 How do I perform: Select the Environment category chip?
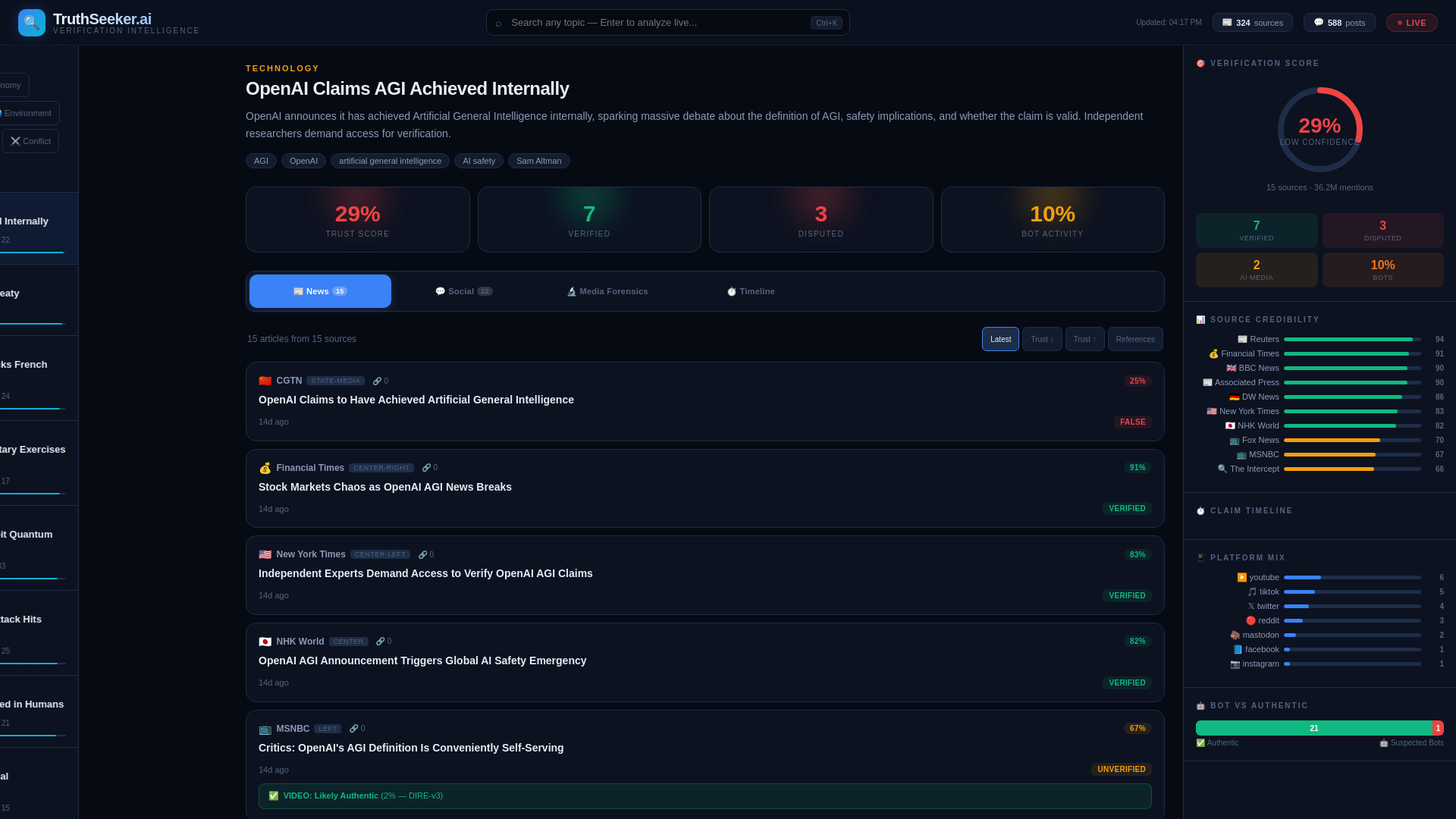26,113
